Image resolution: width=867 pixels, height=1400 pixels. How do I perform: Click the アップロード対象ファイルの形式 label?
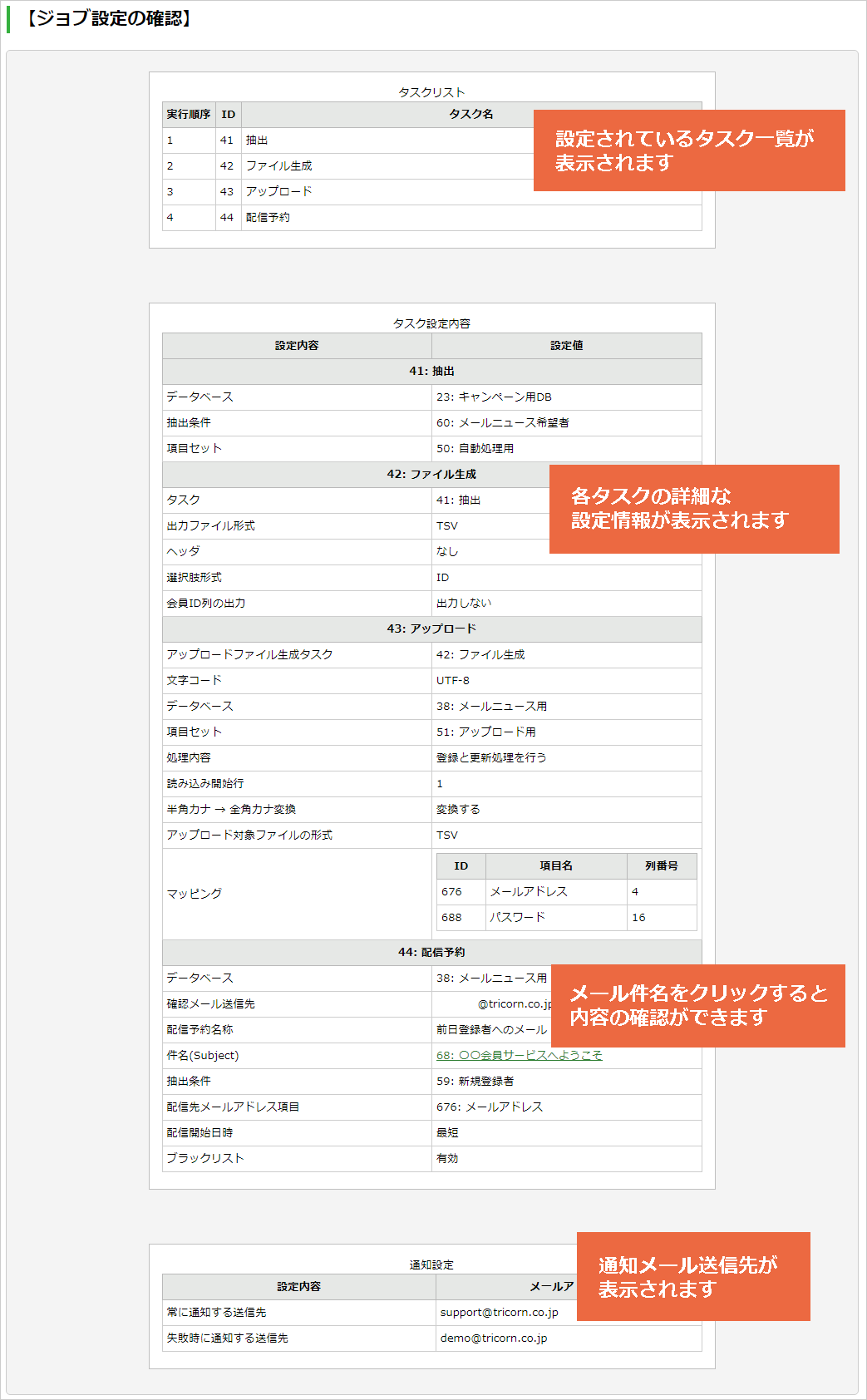[249, 836]
